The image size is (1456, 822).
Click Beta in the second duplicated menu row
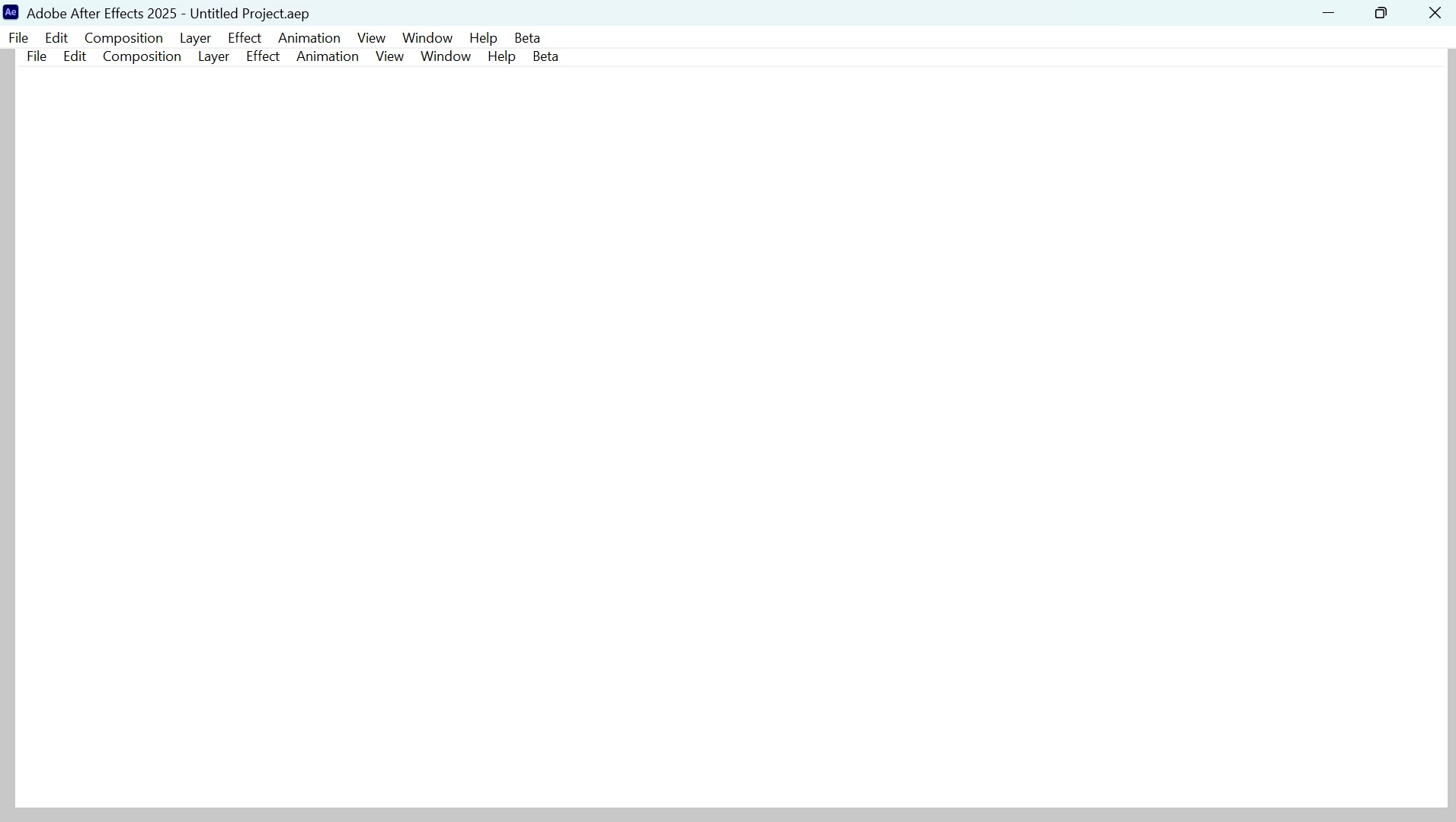coord(546,56)
